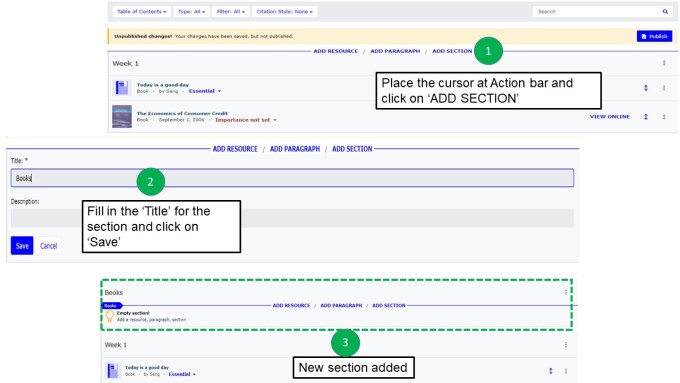680x383 pixels.
Task: Click the 'Week 1' heading in step 3 panel
Action: click(x=115, y=345)
